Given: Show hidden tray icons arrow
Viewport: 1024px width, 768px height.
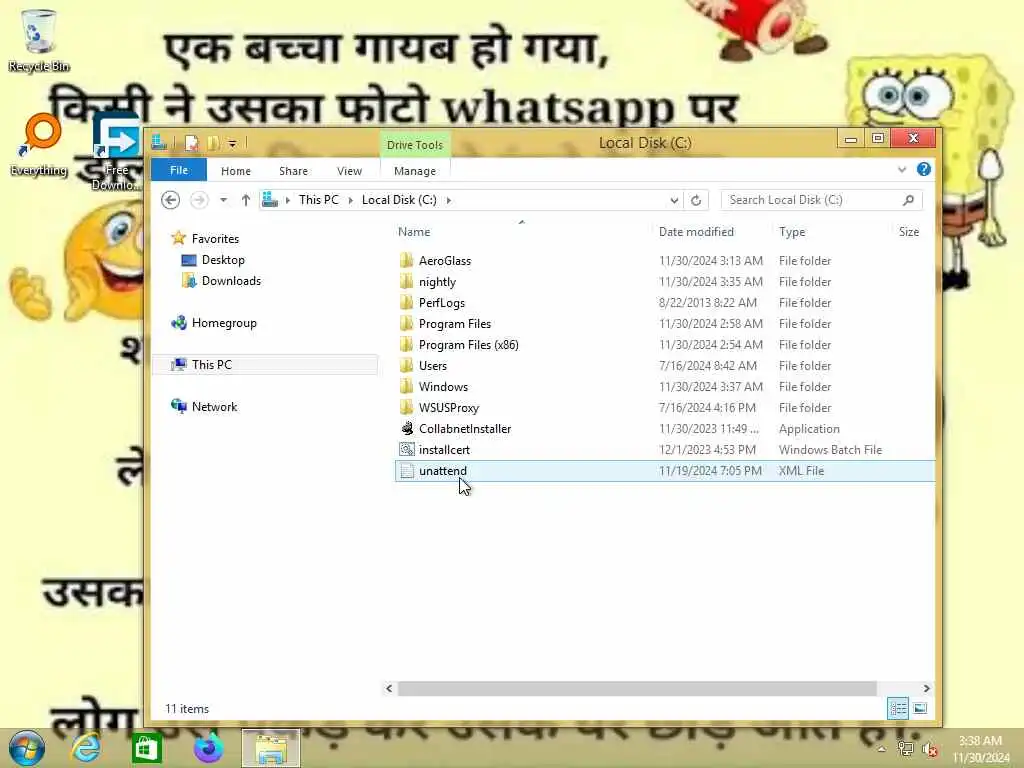Looking at the screenshot, I should 881,749.
